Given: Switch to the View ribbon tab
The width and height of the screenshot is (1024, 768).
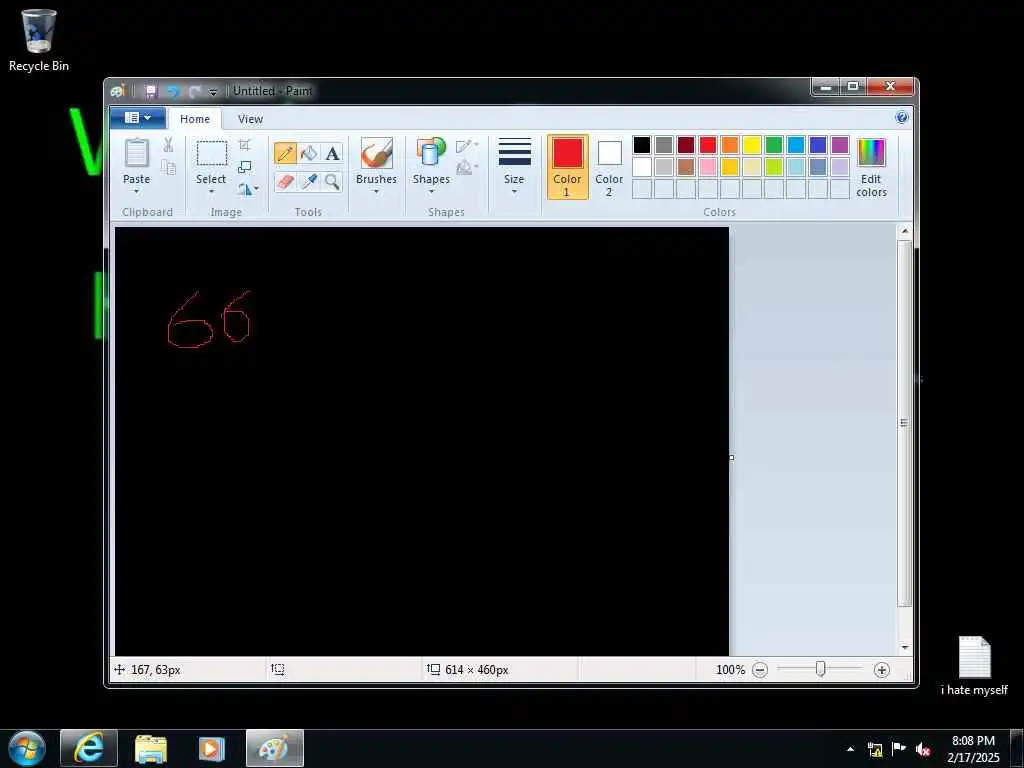Looking at the screenshot, I should coord(250,119).
